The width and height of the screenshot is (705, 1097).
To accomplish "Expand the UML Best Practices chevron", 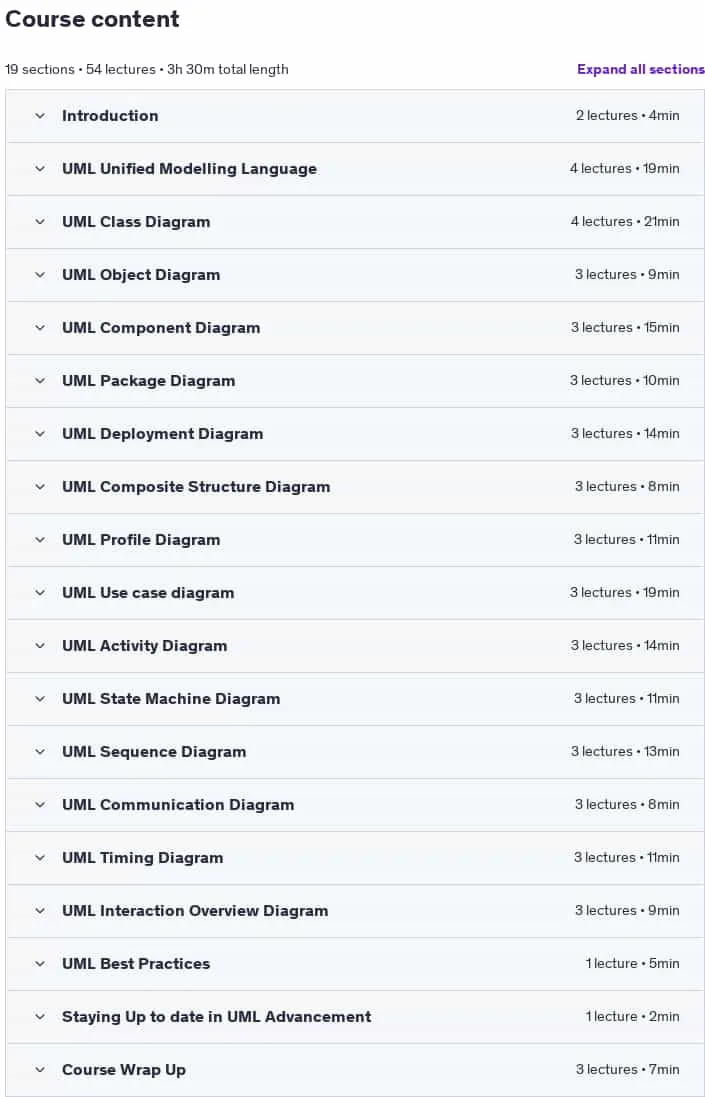I will (40, 964).
